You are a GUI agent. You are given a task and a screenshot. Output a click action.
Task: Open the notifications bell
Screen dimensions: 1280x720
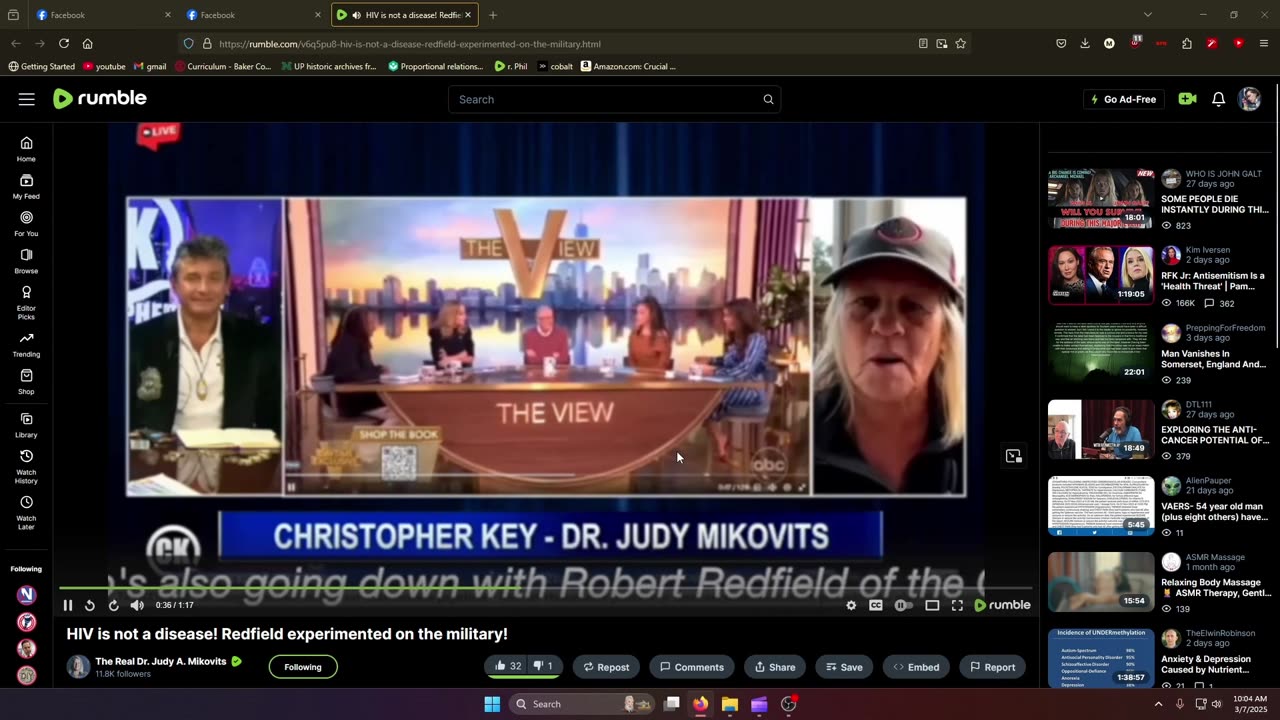click(x=1218, y=99)
